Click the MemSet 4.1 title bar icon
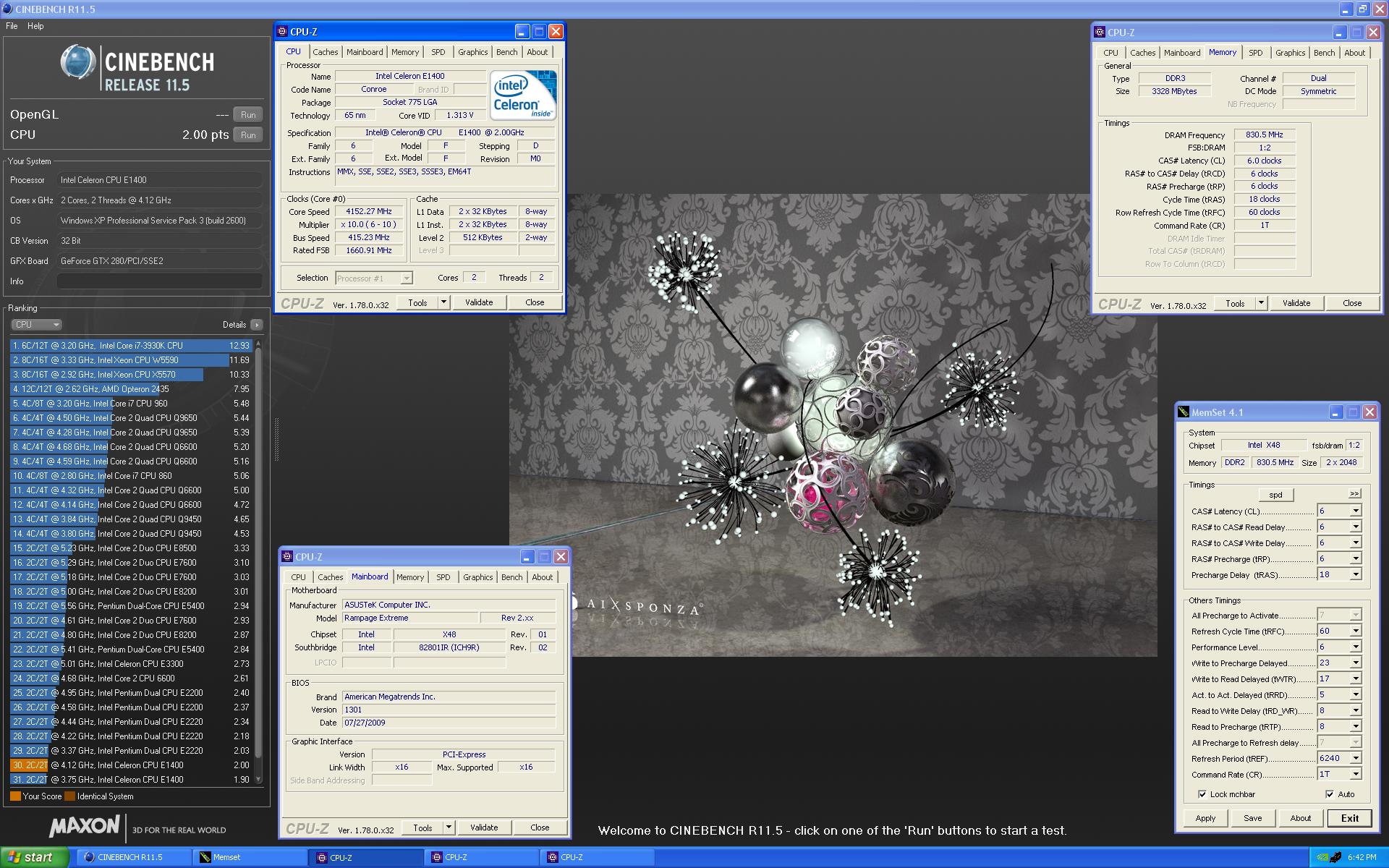1389x868 pixels. pyautogui.click(x=1184, y=412)
